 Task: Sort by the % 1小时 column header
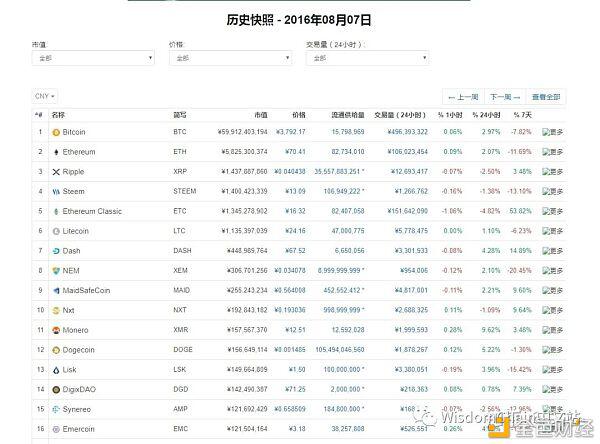click(x=450, y=115)
